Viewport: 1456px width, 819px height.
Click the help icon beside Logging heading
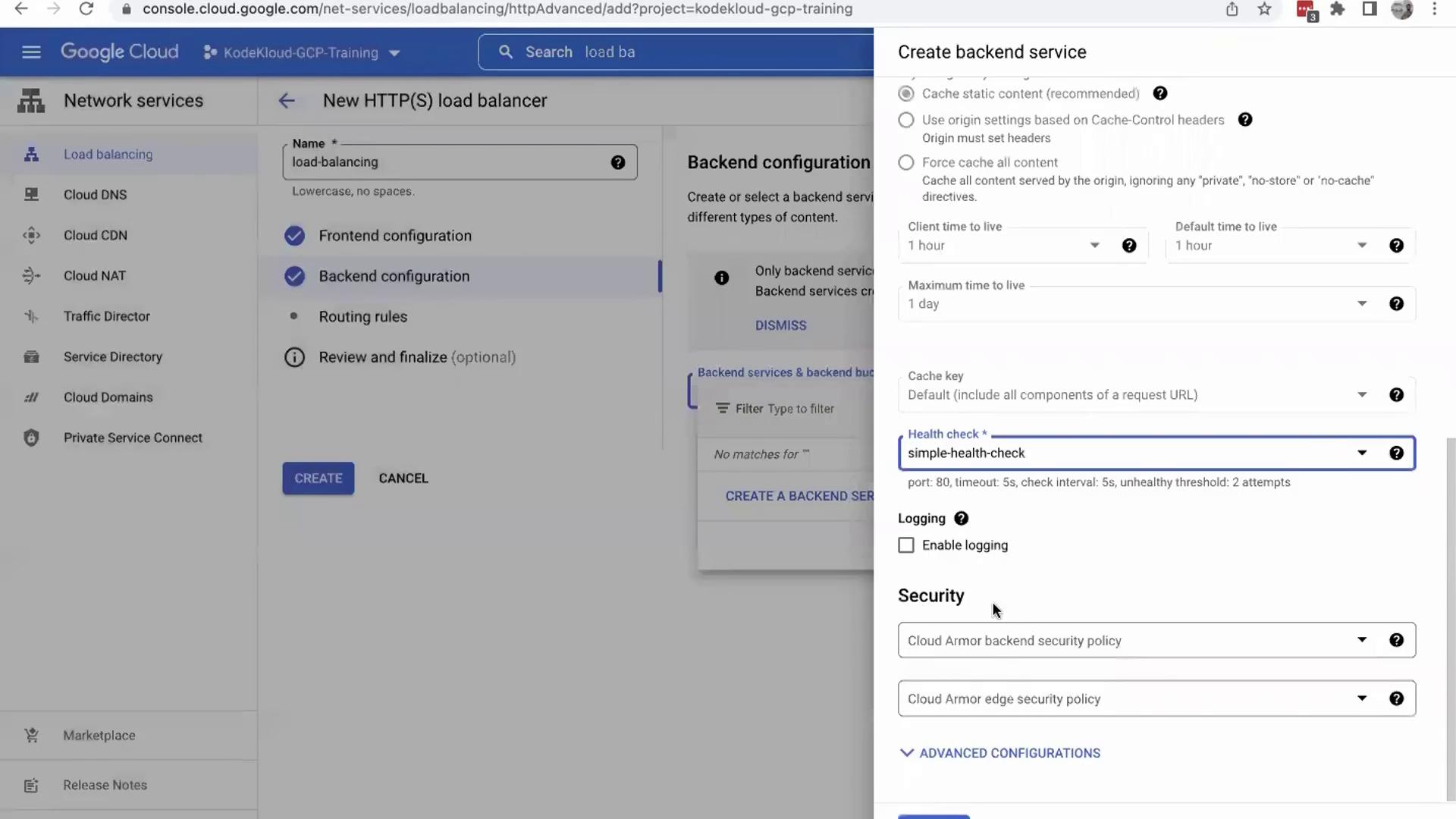961,519
